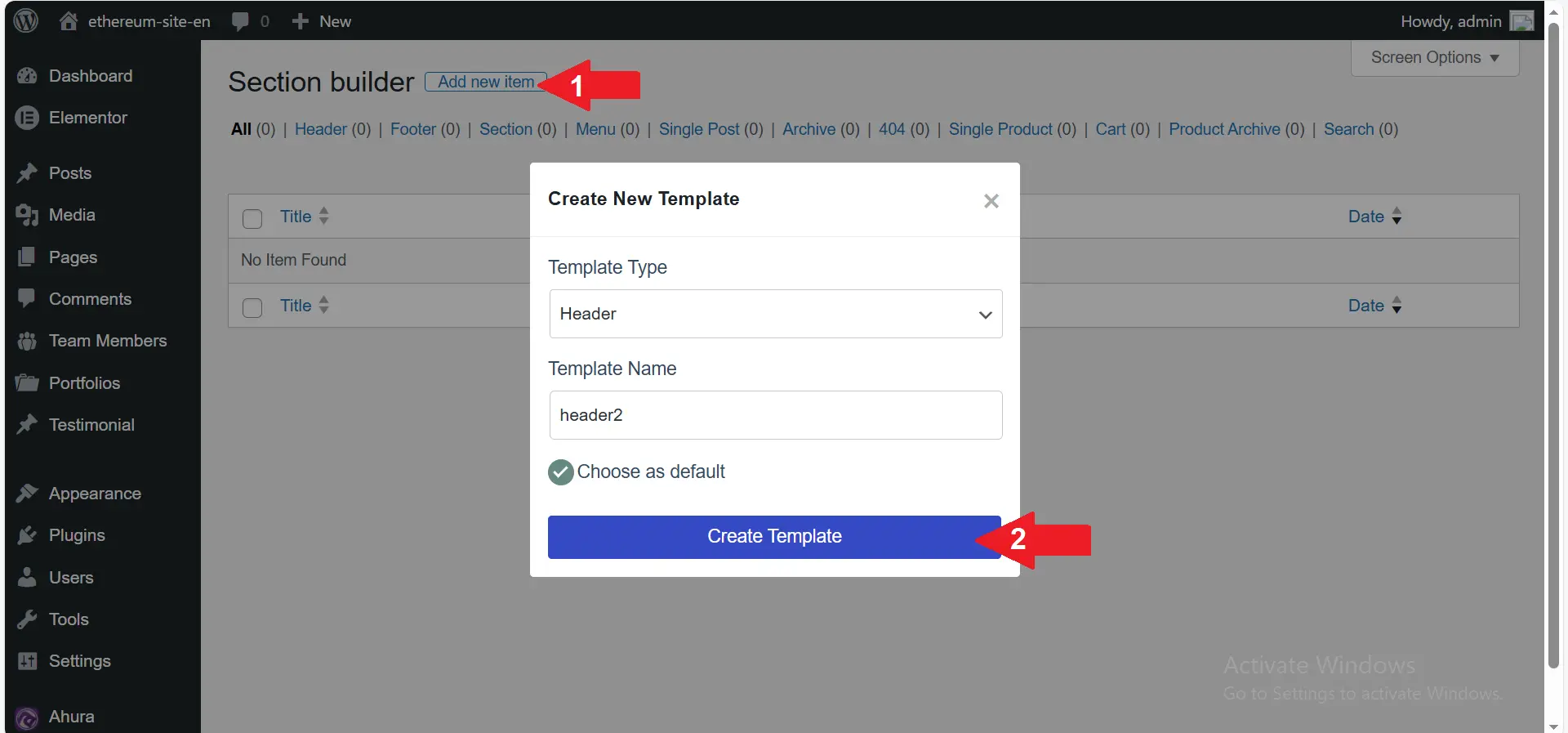Screen dimensions: 1568x733
Task: Click the Ahura theme icon
Action: (27, 717)
